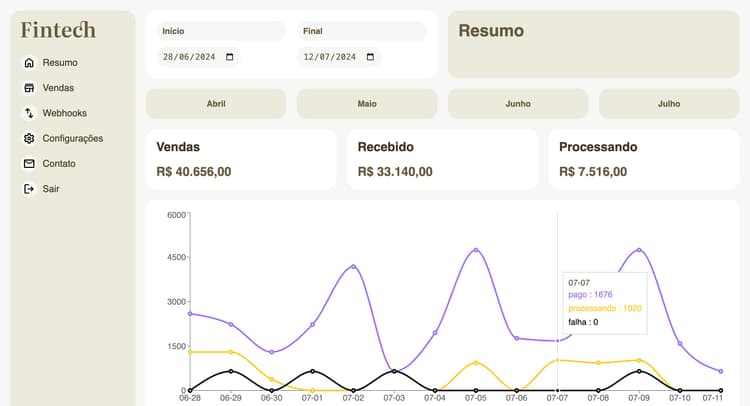The width and height of the screenshot is (750, 406).
Task: Click the yellow processando point at 07-07
Action: [557, 360]
